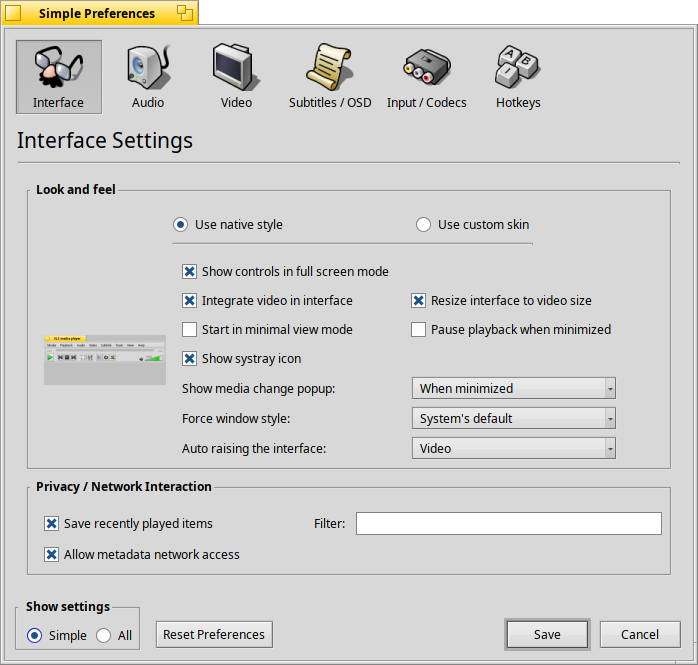Enable Pause playback when minimized
The width and height of the screenshot is (698, 665).
[418, 329]
